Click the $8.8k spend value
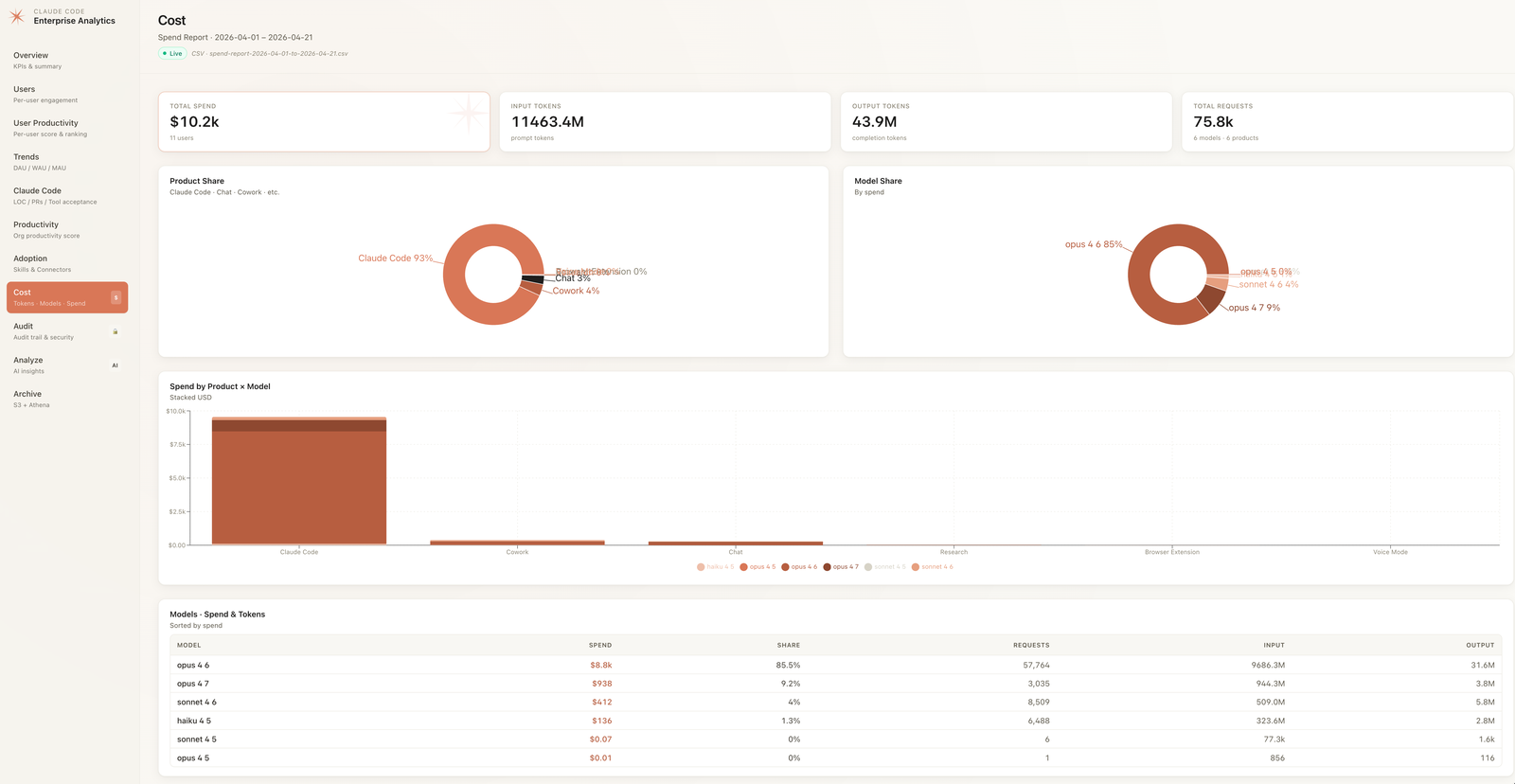 pyautogui.click(x=601, y=665)
